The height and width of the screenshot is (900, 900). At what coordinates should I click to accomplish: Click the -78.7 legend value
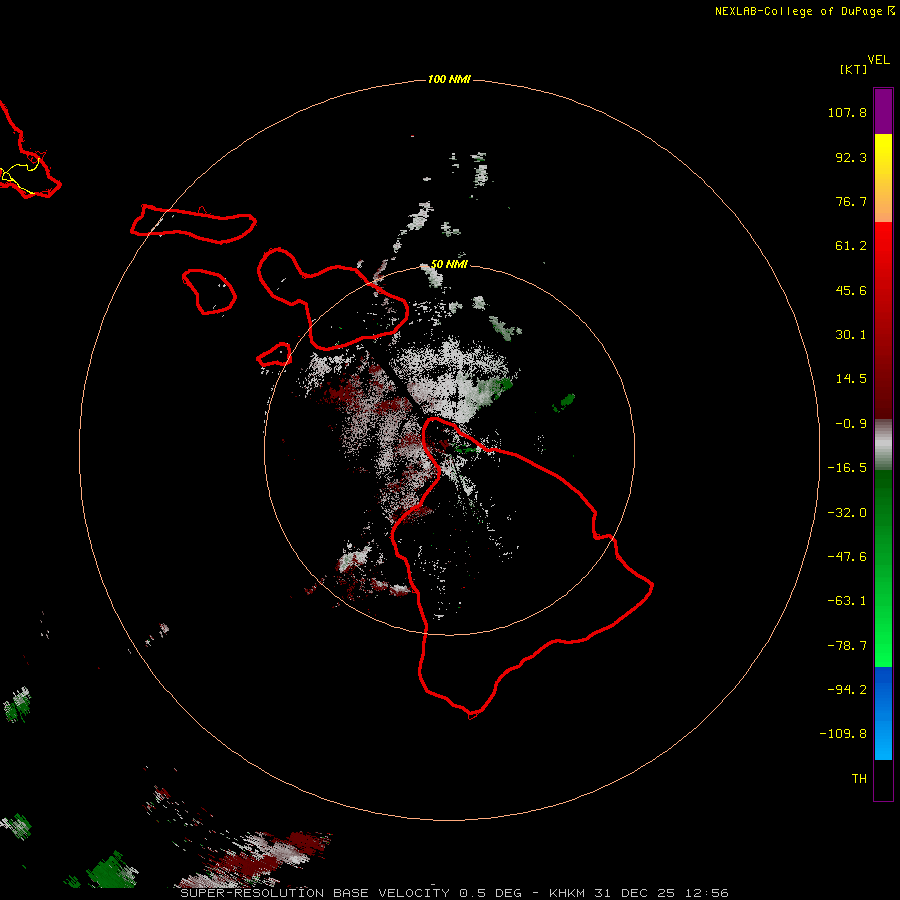(847, 646)
